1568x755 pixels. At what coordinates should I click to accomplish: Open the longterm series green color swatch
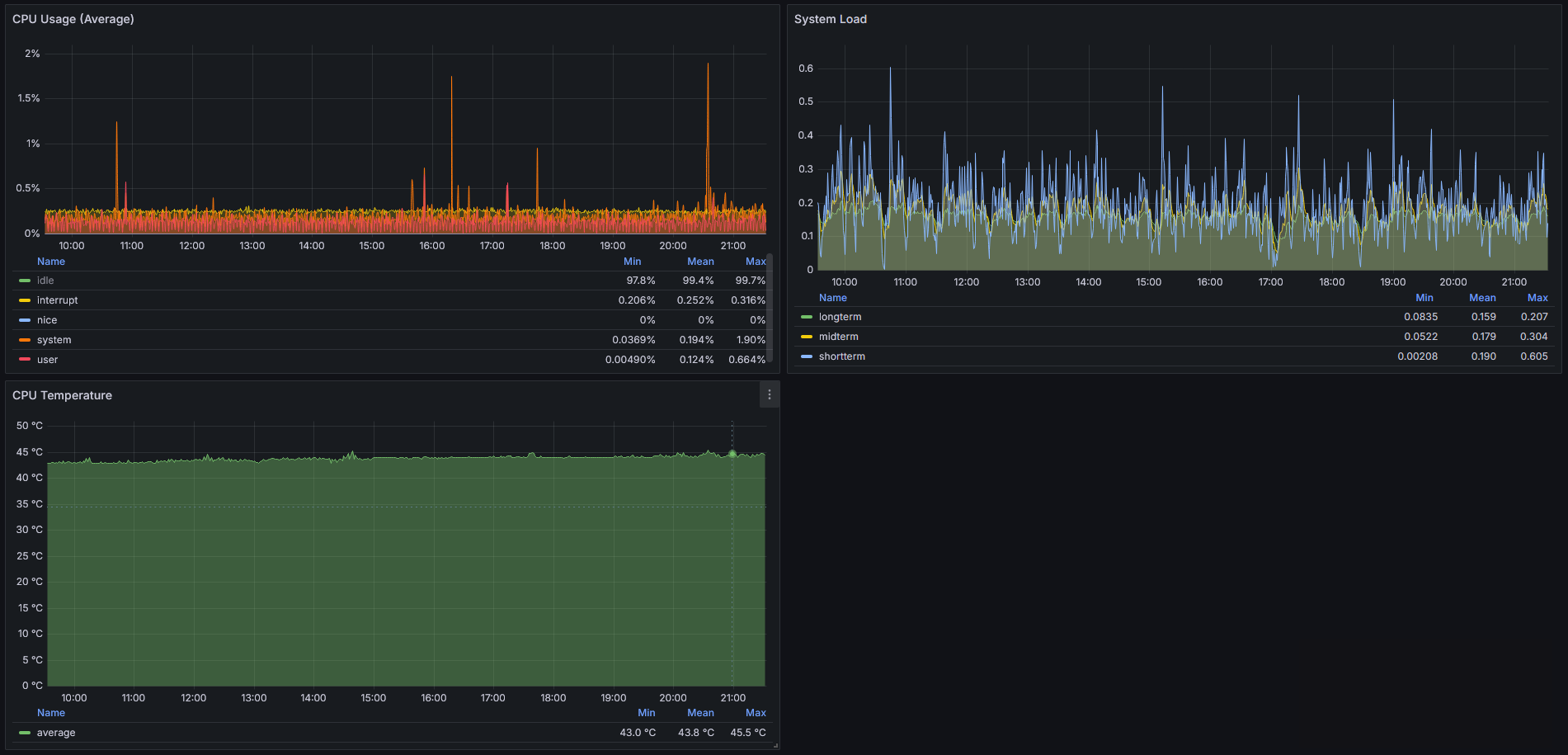807,317
